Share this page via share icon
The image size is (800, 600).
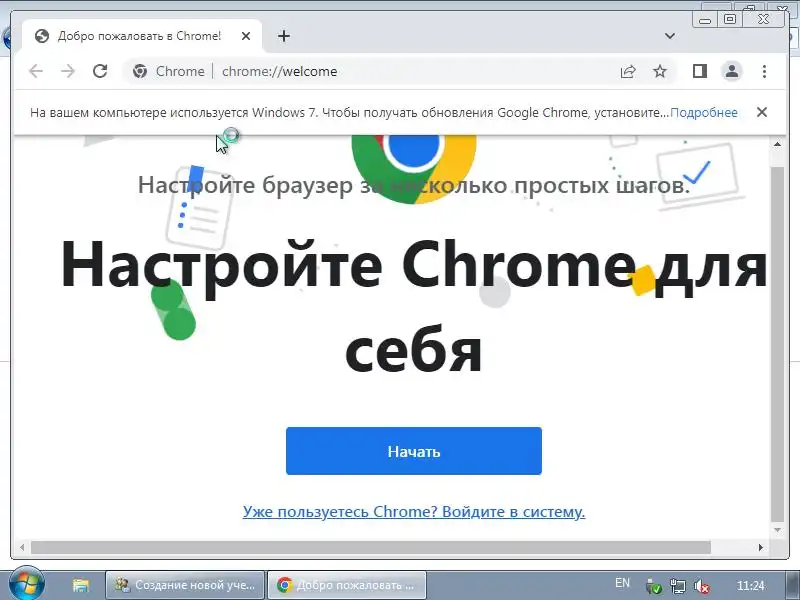tap(628, 71)
